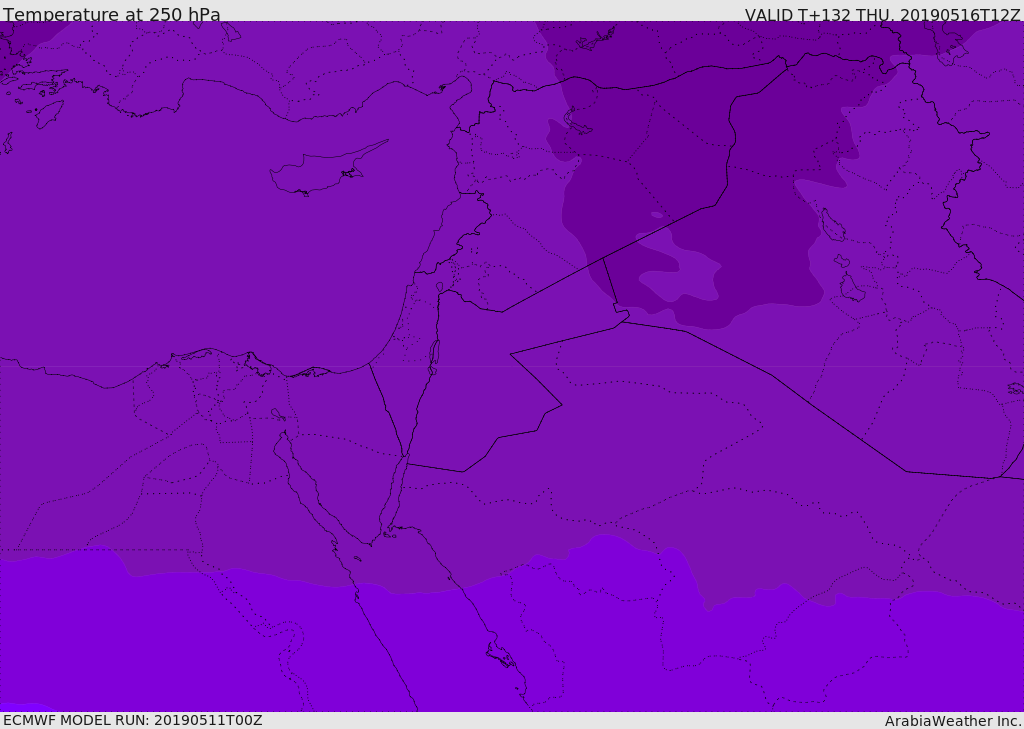Click the 'ArabiaWeather Inc.' credit text

952,721
